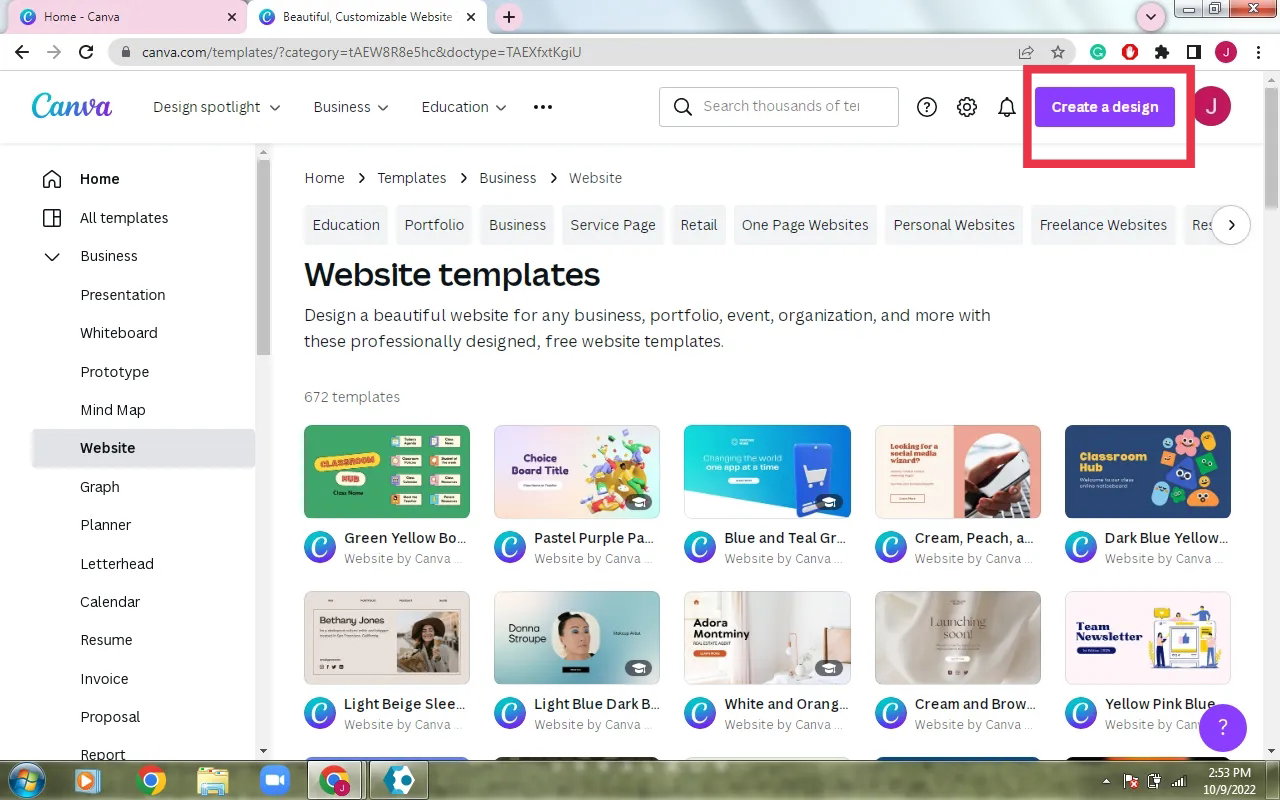Click the search magnifier icon
The image size is (1280, 800).
tap(683, 107)
